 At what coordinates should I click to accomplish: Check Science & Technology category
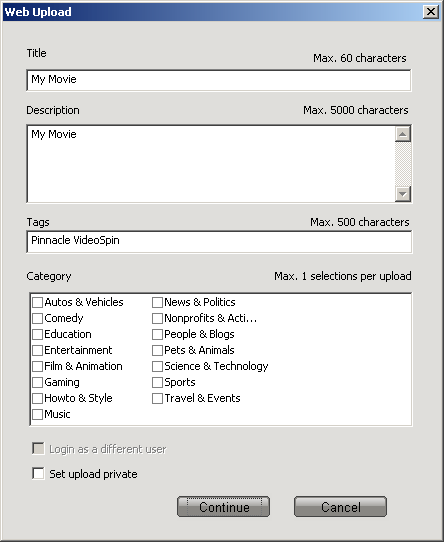tap(157, 366)
